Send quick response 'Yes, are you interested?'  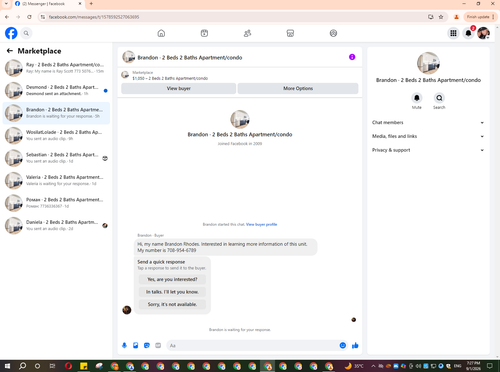pyautogui.click(x=172, y=279)
